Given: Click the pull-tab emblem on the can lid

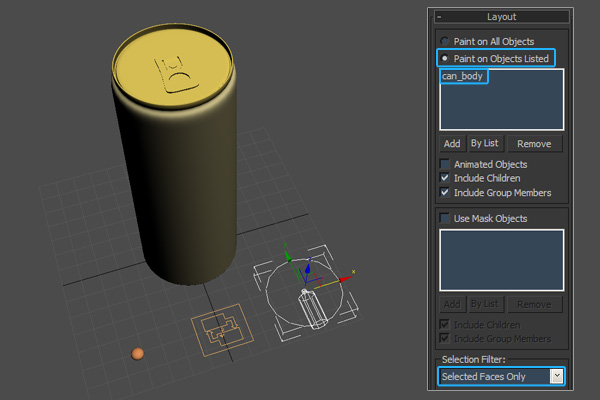Looking at the screenshot, I should point(173,73).
